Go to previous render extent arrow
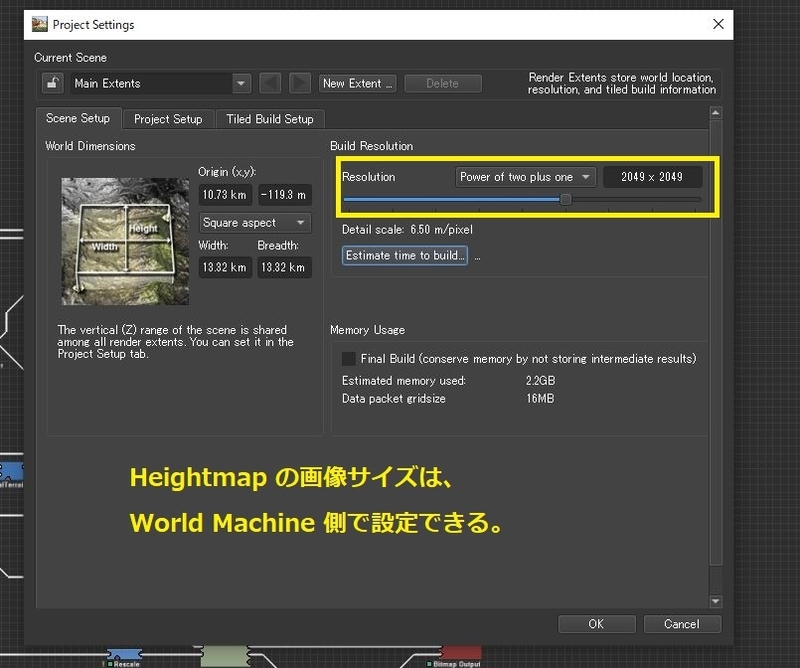This screenshot has width=800, height=668. pyautogui.click(x=270, y=83)
